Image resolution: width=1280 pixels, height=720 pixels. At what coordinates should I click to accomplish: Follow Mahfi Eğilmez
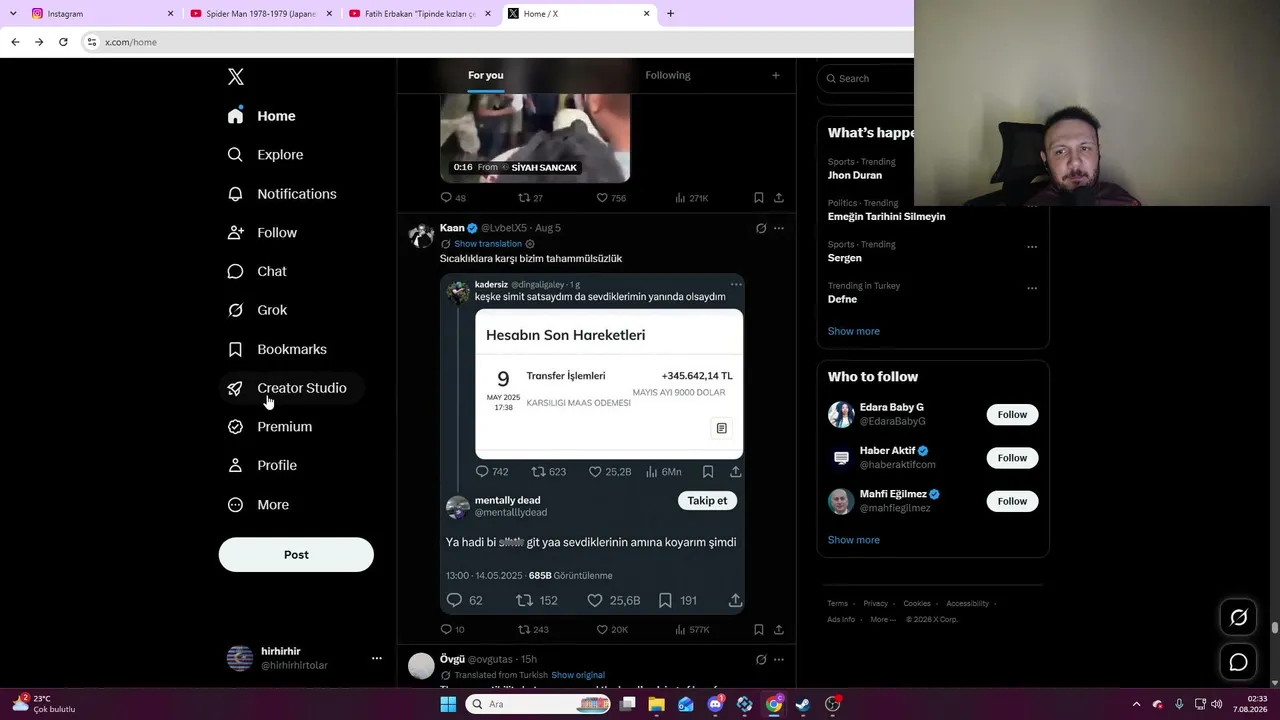1012,501
